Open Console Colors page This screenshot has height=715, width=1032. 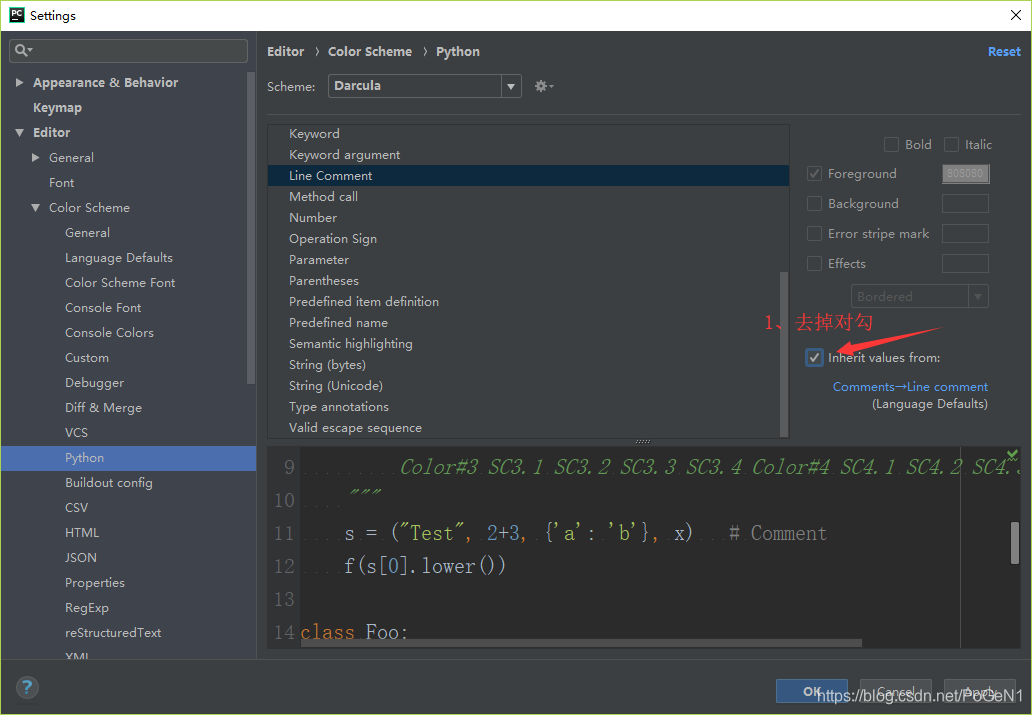click(x=109, y=332)
